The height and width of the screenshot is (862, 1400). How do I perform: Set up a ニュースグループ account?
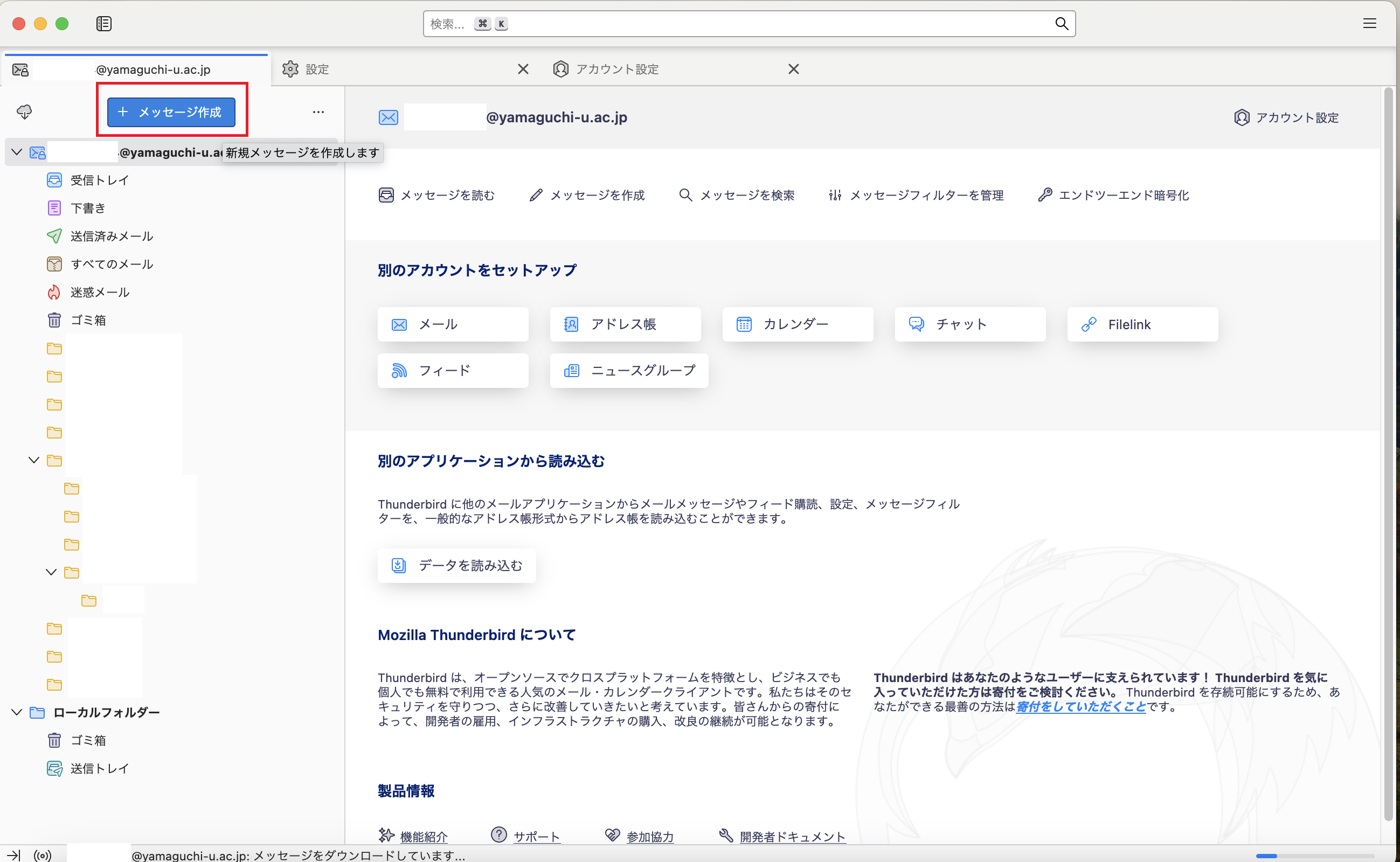coord(629,371)
